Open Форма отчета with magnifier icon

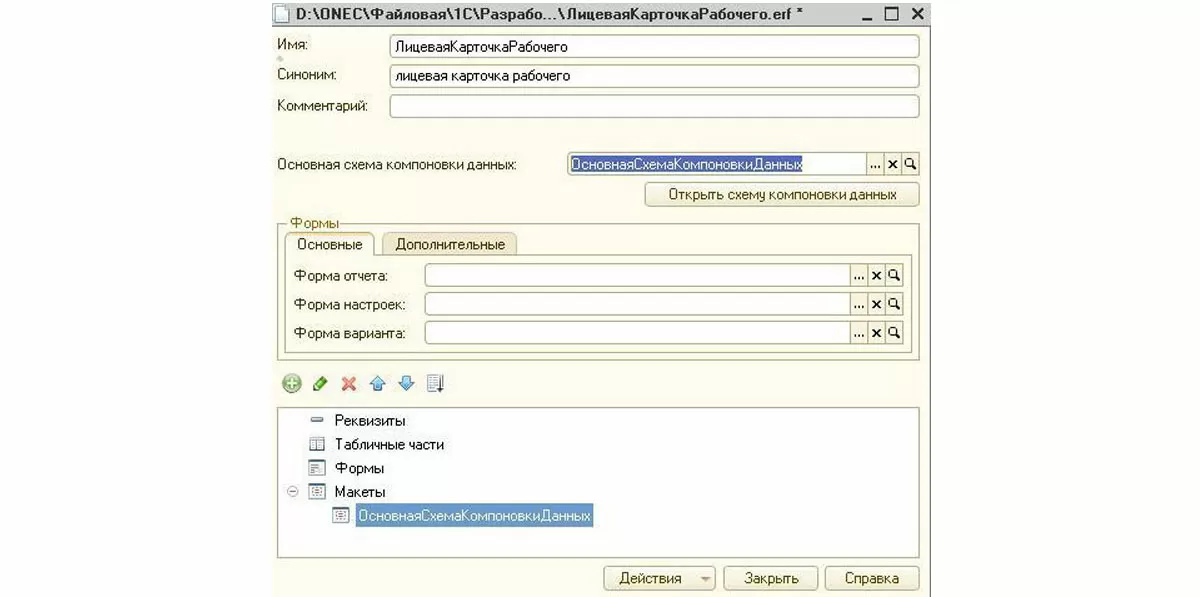point(894,275)
